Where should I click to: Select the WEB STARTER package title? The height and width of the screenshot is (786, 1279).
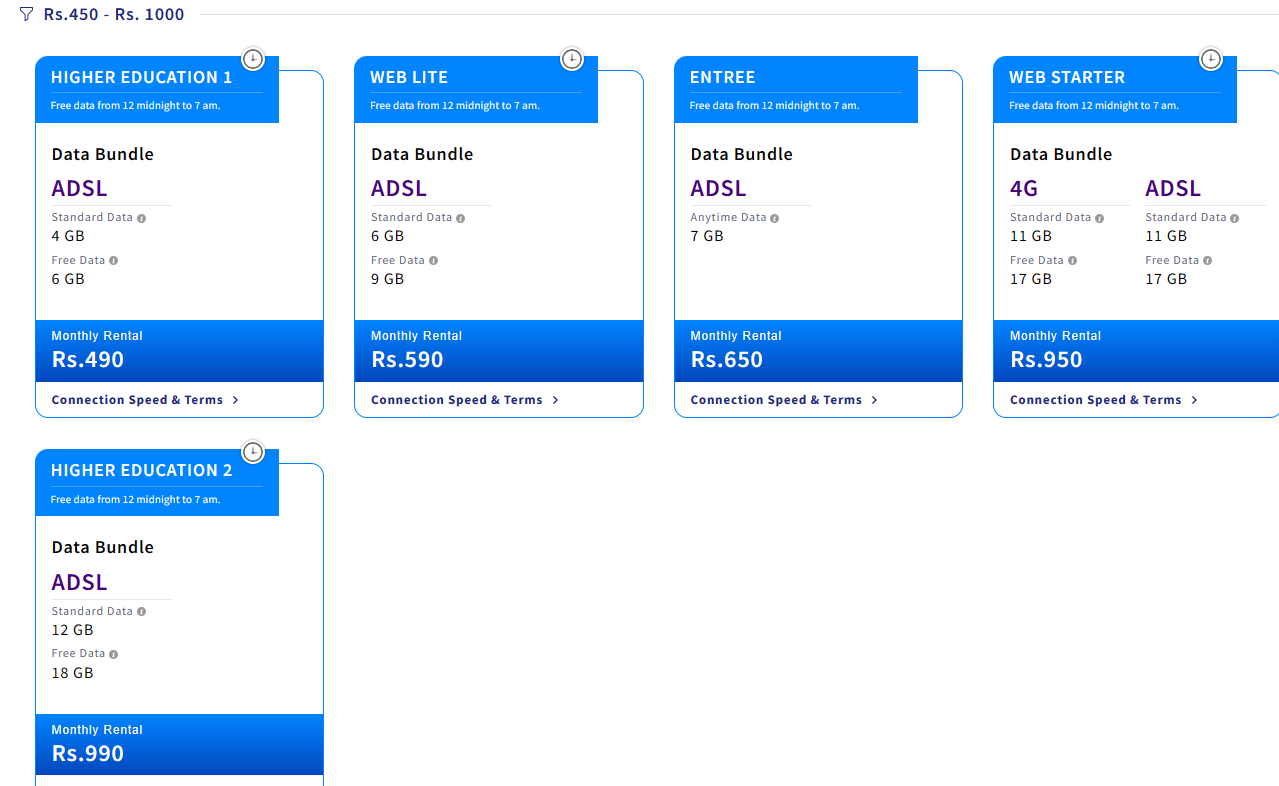pos(1067,77)
